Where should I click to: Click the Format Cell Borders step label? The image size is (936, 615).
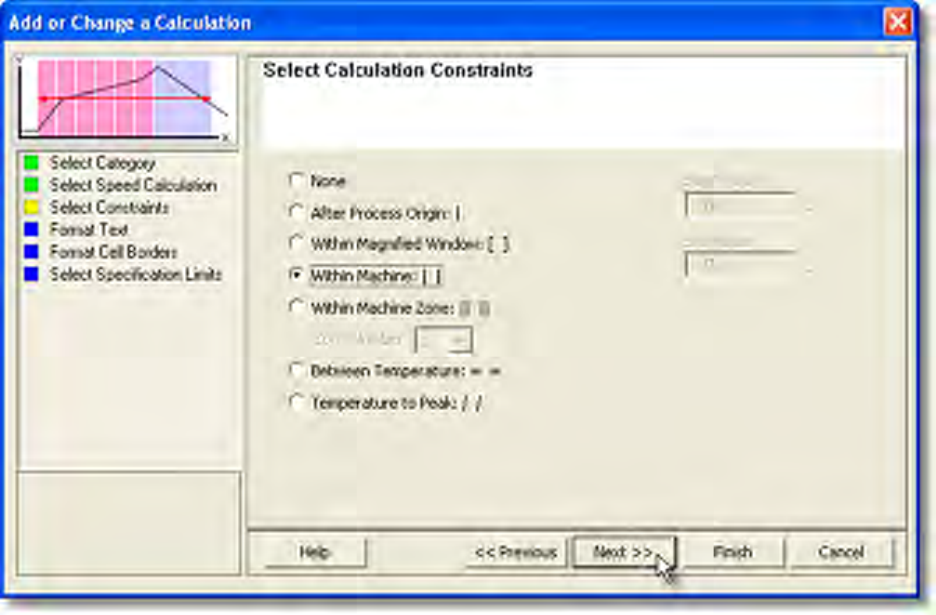pyautogui.click(x=113, y=251)
